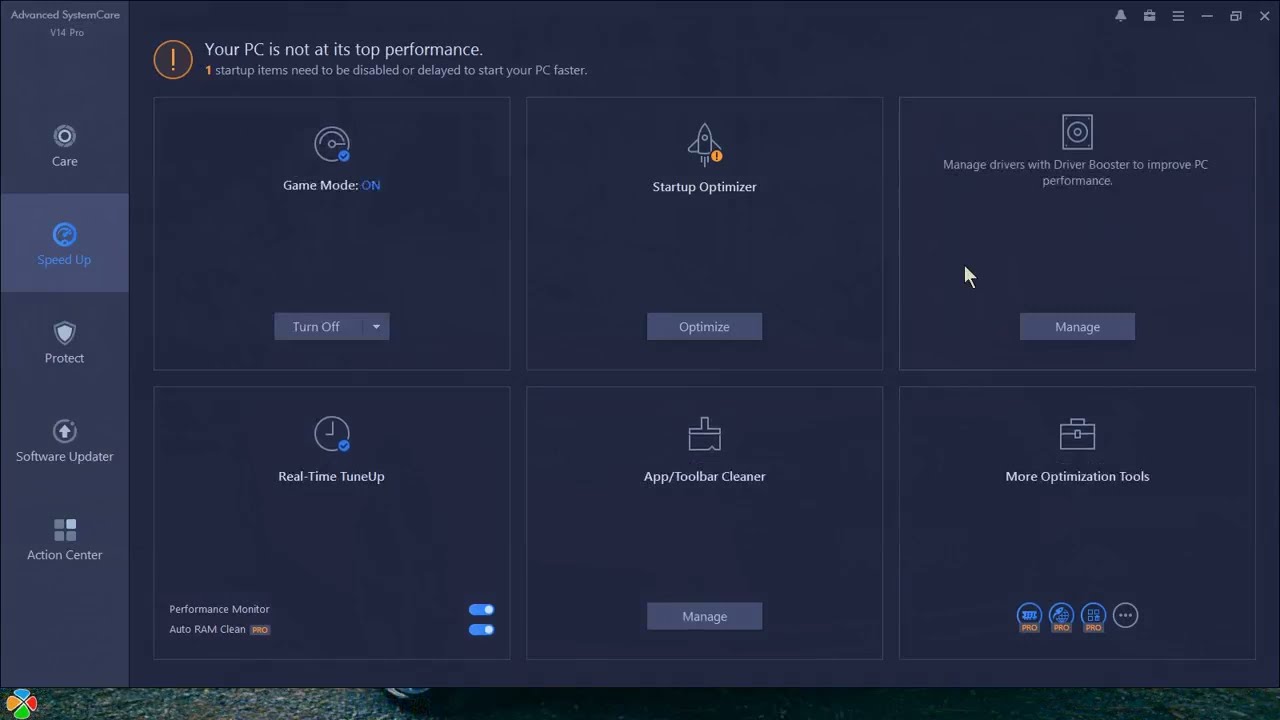Click the More Optimization Tools toolbox icon
Image resolution: width=1280 pixels, height=720 pixels.
pyautogui.click(x=1077, y=434)
